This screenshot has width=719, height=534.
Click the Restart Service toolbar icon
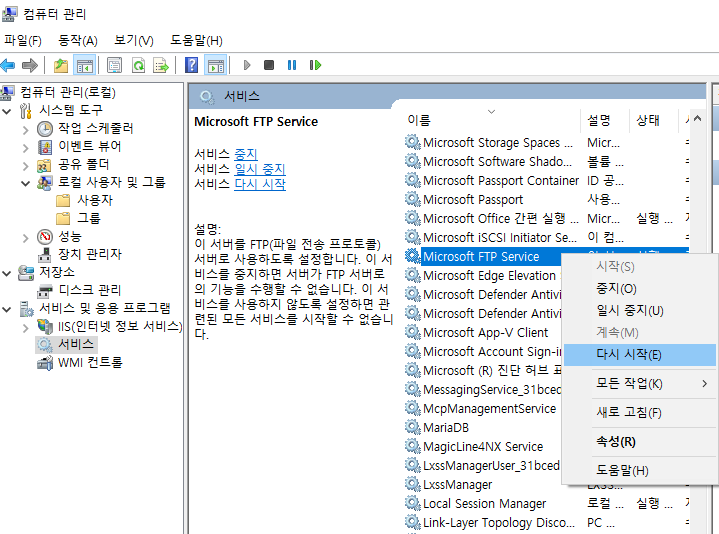point(315,65)
